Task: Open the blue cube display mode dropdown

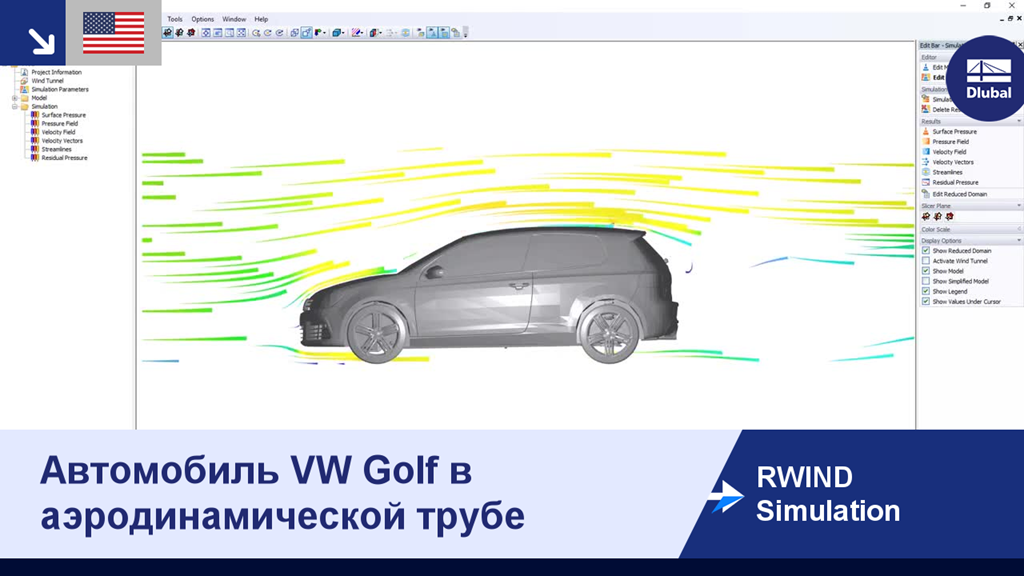Action: 342,33
